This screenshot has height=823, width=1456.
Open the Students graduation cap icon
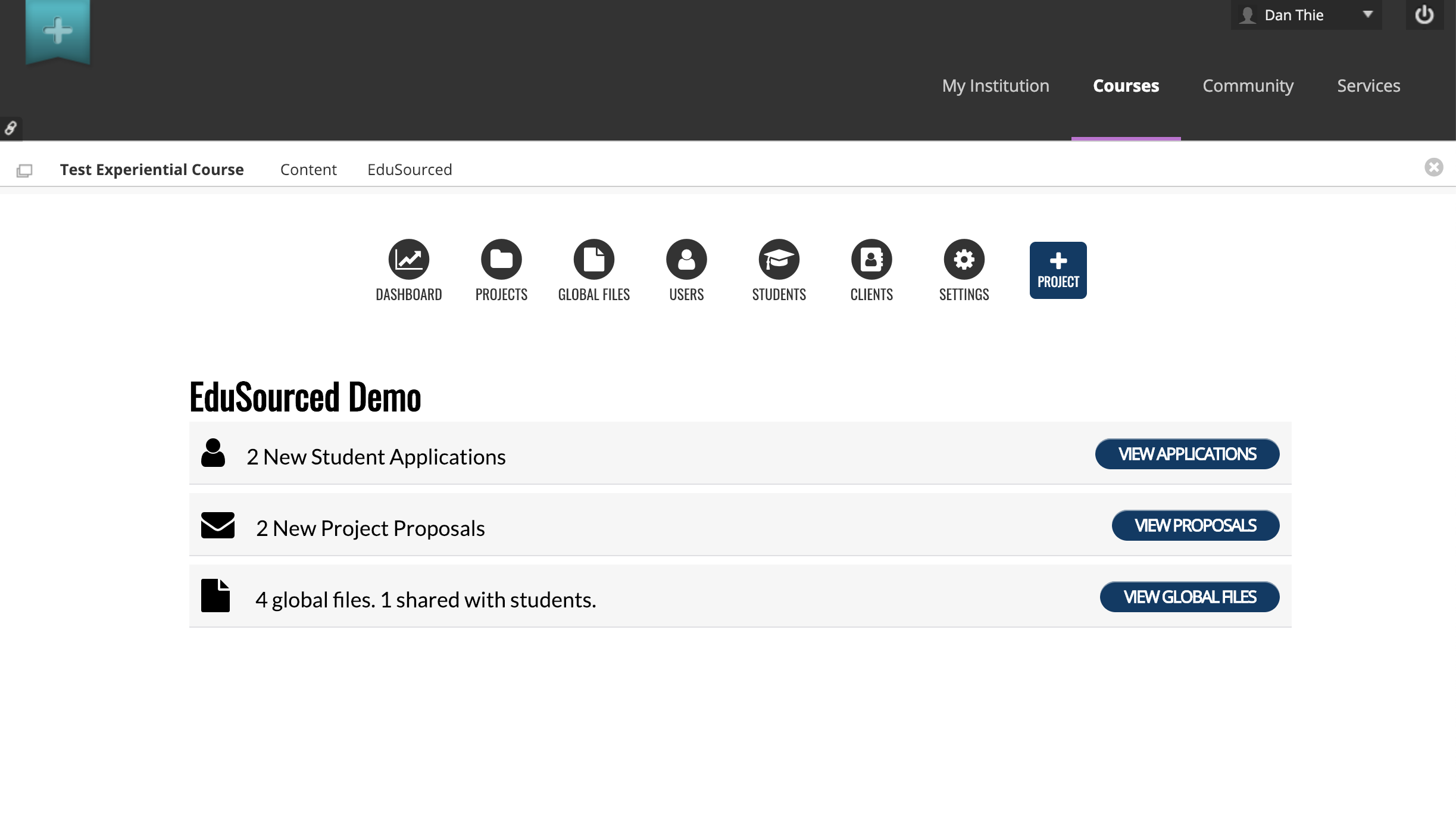pos(779,259)
